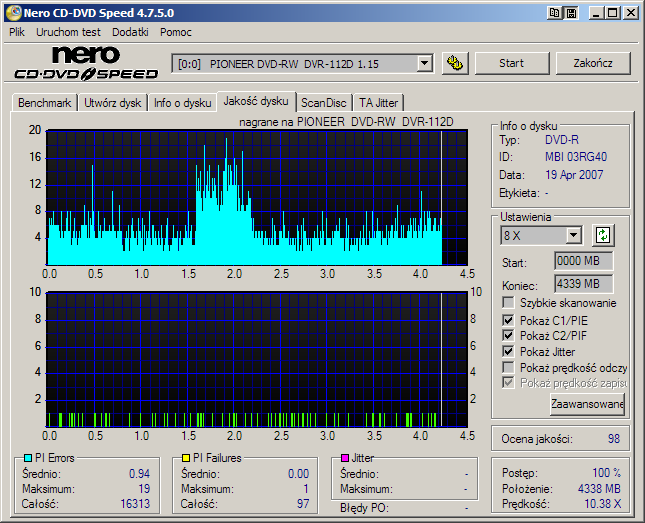This screenshot has height=523, width=645.
Task: Click PI Failures Całość value 97
Action: pyautogui.click(x=303, y=504)
